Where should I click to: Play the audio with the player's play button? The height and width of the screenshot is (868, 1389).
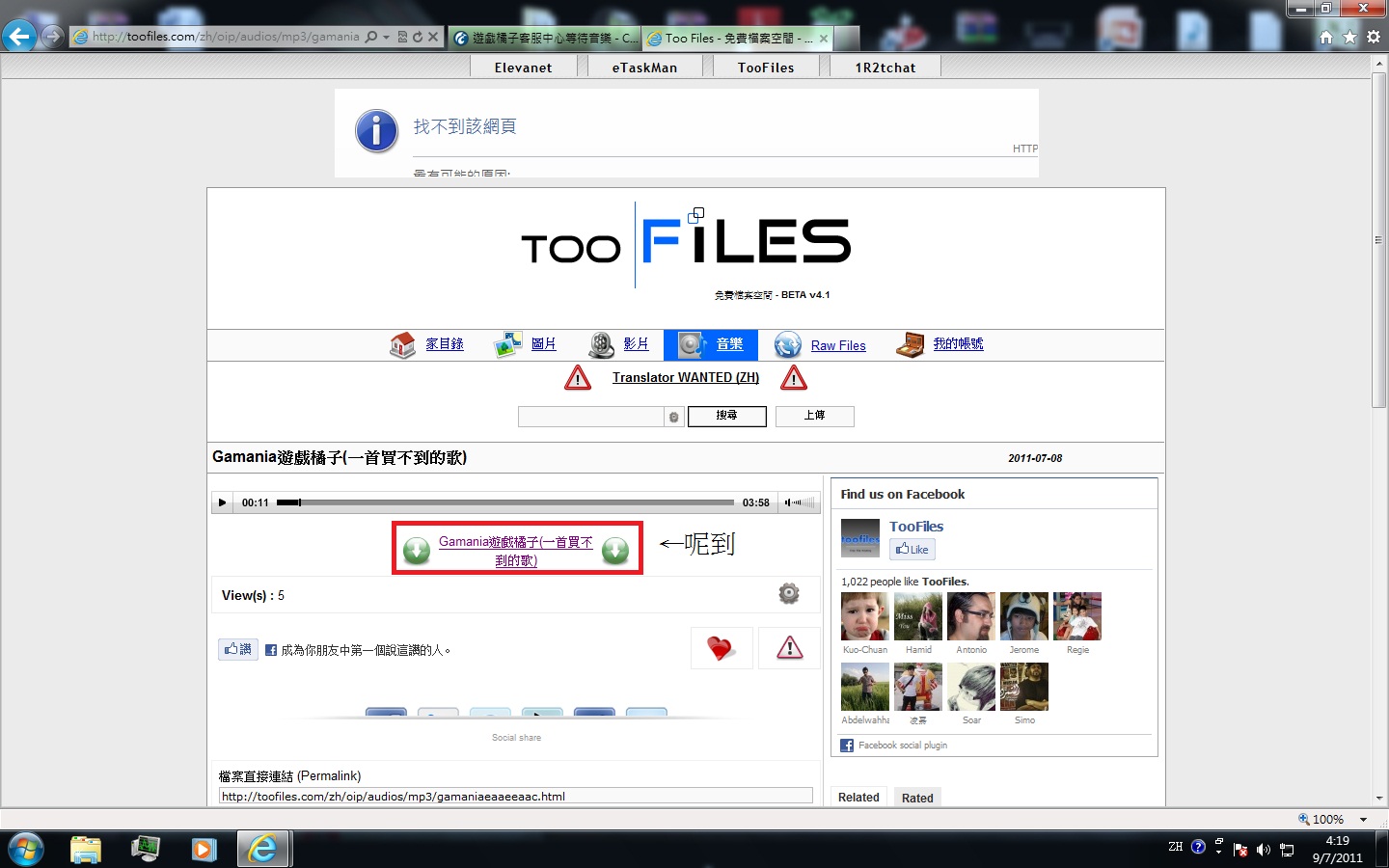pos(222,502)
